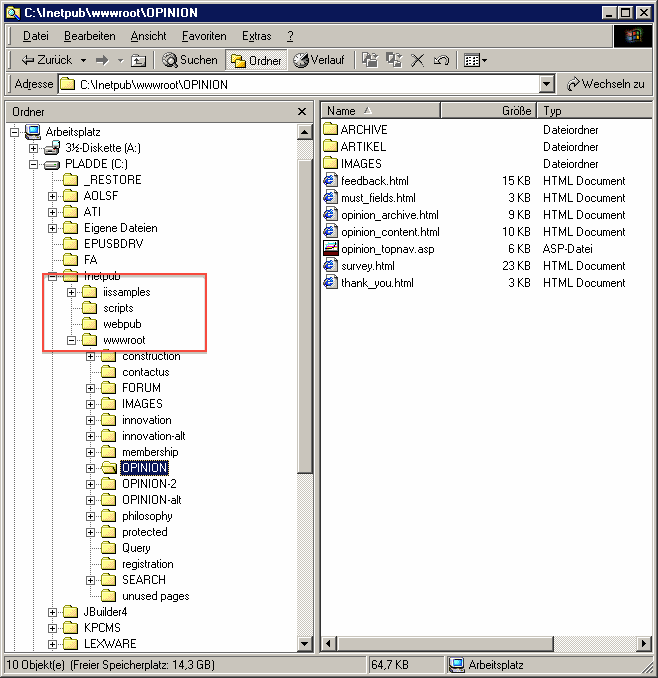Click the Copy To folder icon
The width and height of the screenshot is (658, 678).
tap(394, 60)
